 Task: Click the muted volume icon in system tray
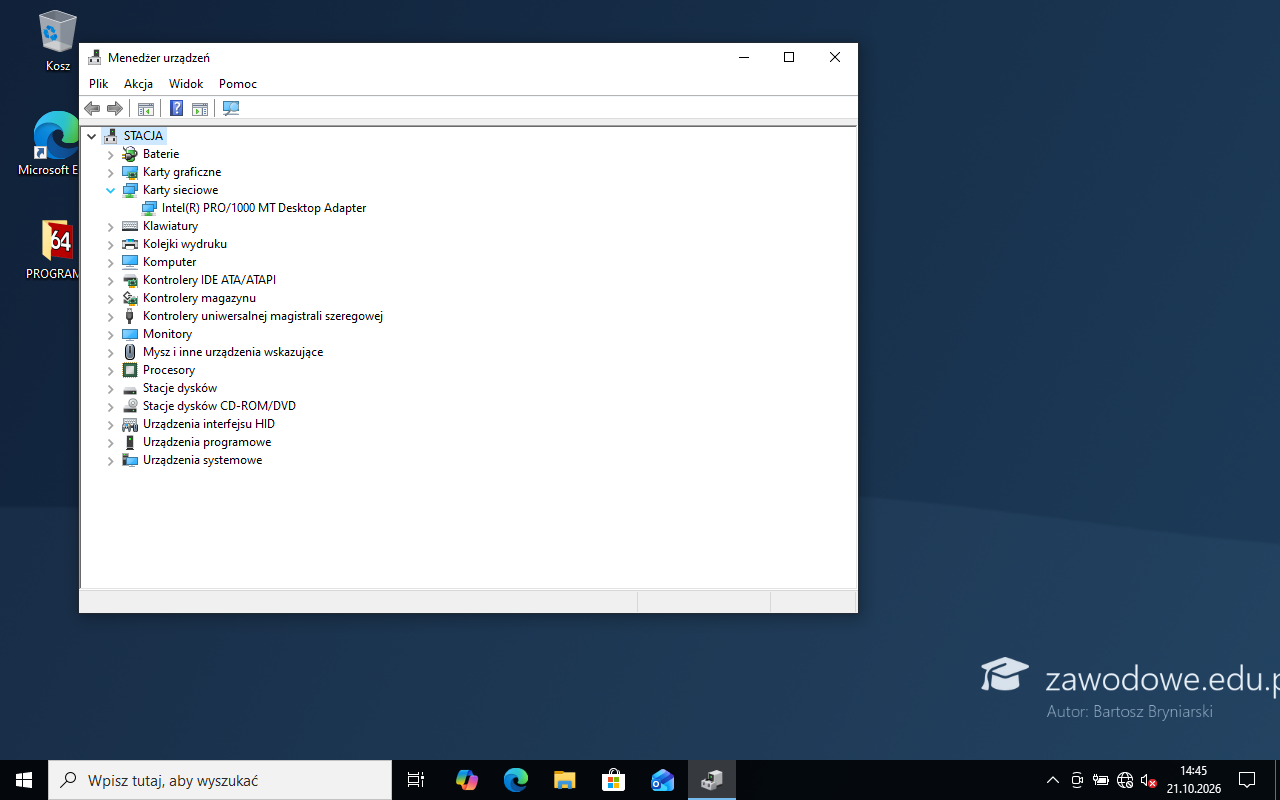point(1148,780)
